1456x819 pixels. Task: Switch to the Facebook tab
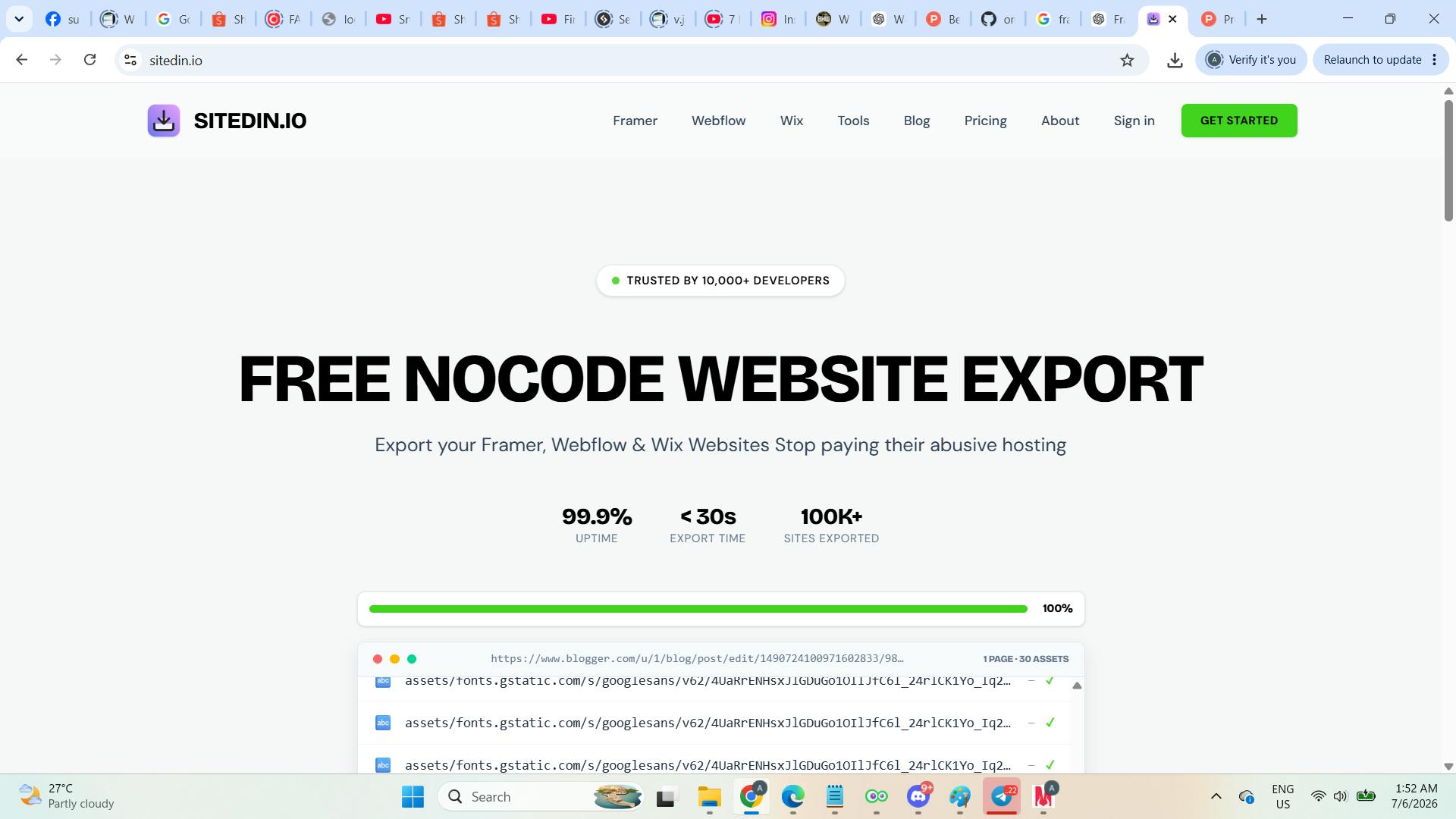tap(62, 19)
